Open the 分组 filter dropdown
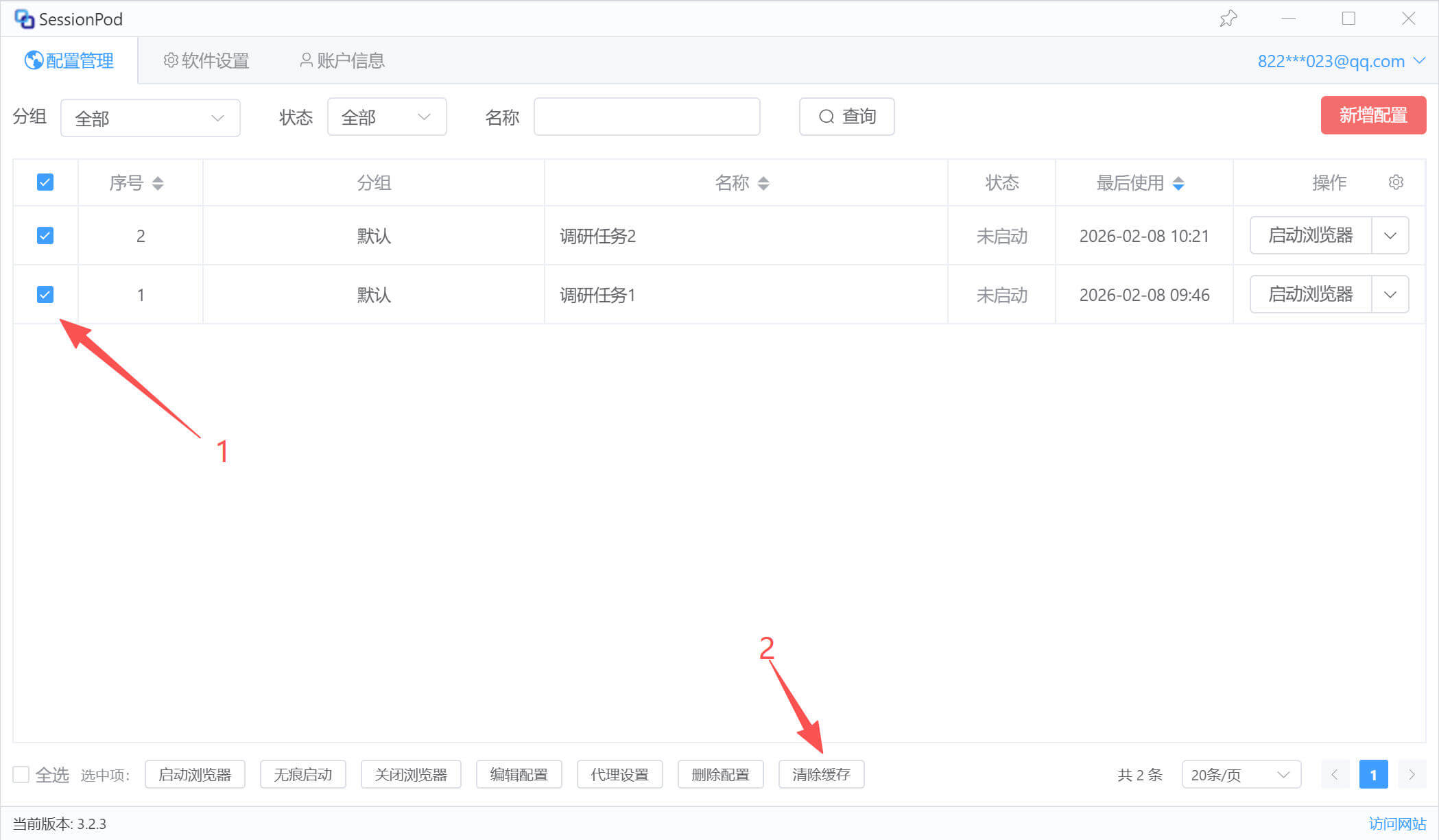This screenshot has width=1439, height=840. 150,118
